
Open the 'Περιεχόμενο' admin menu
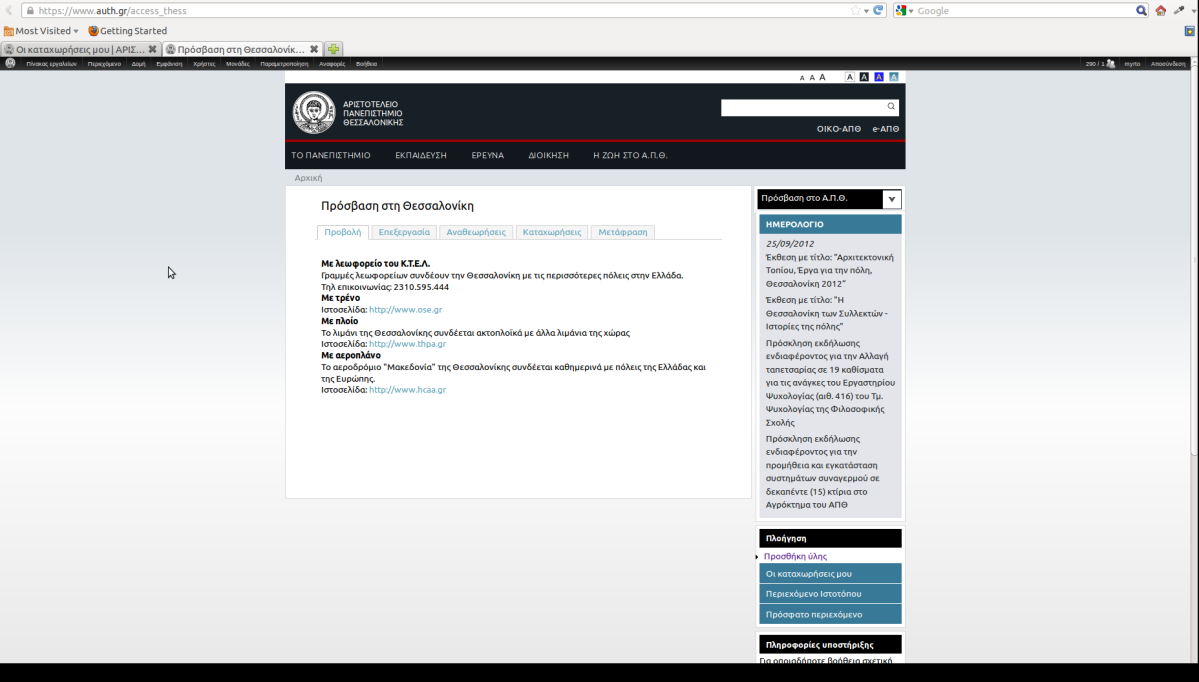104,64
